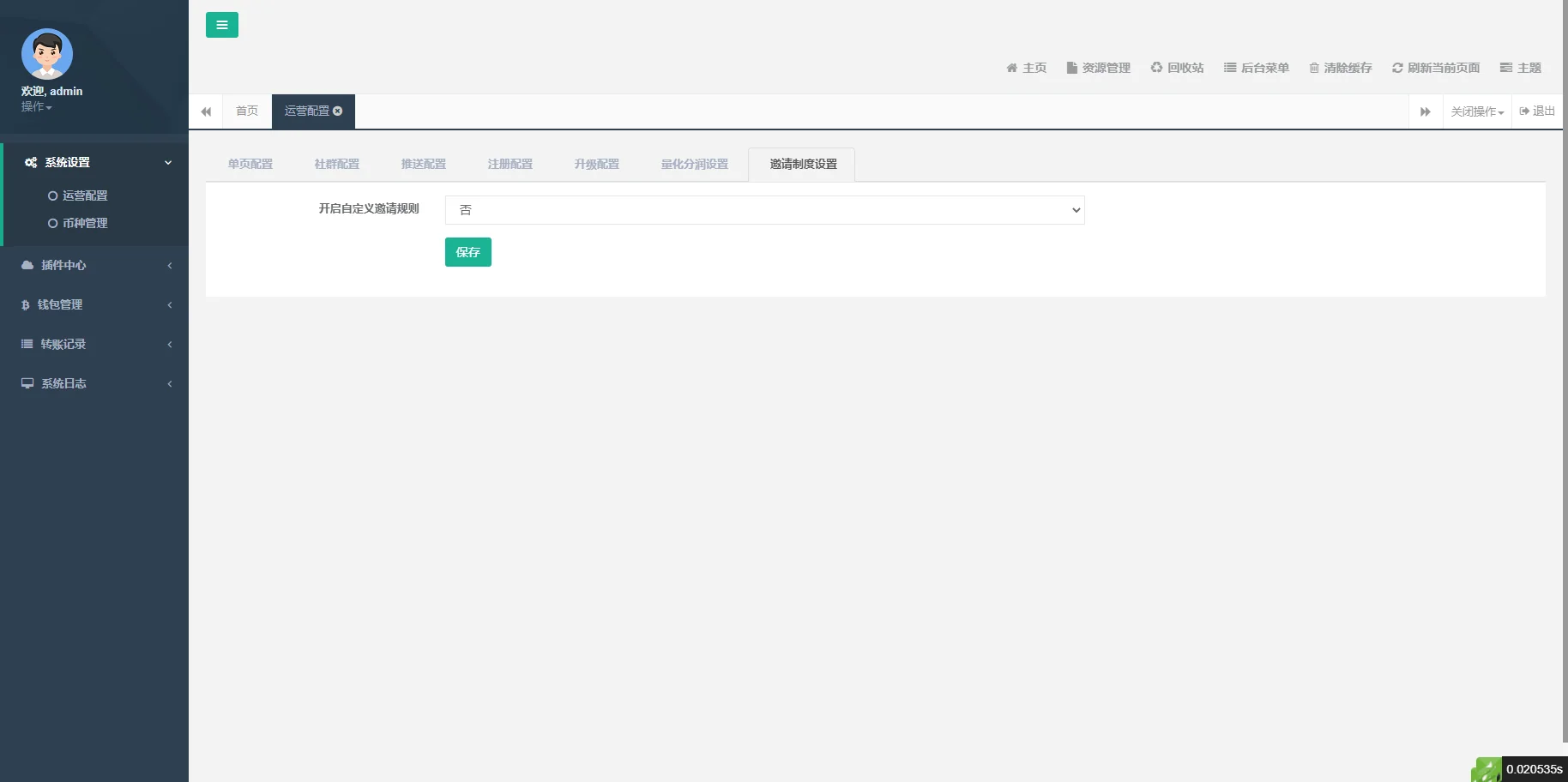Click the right double-arrow tab scroll icon

[1426, 111]
